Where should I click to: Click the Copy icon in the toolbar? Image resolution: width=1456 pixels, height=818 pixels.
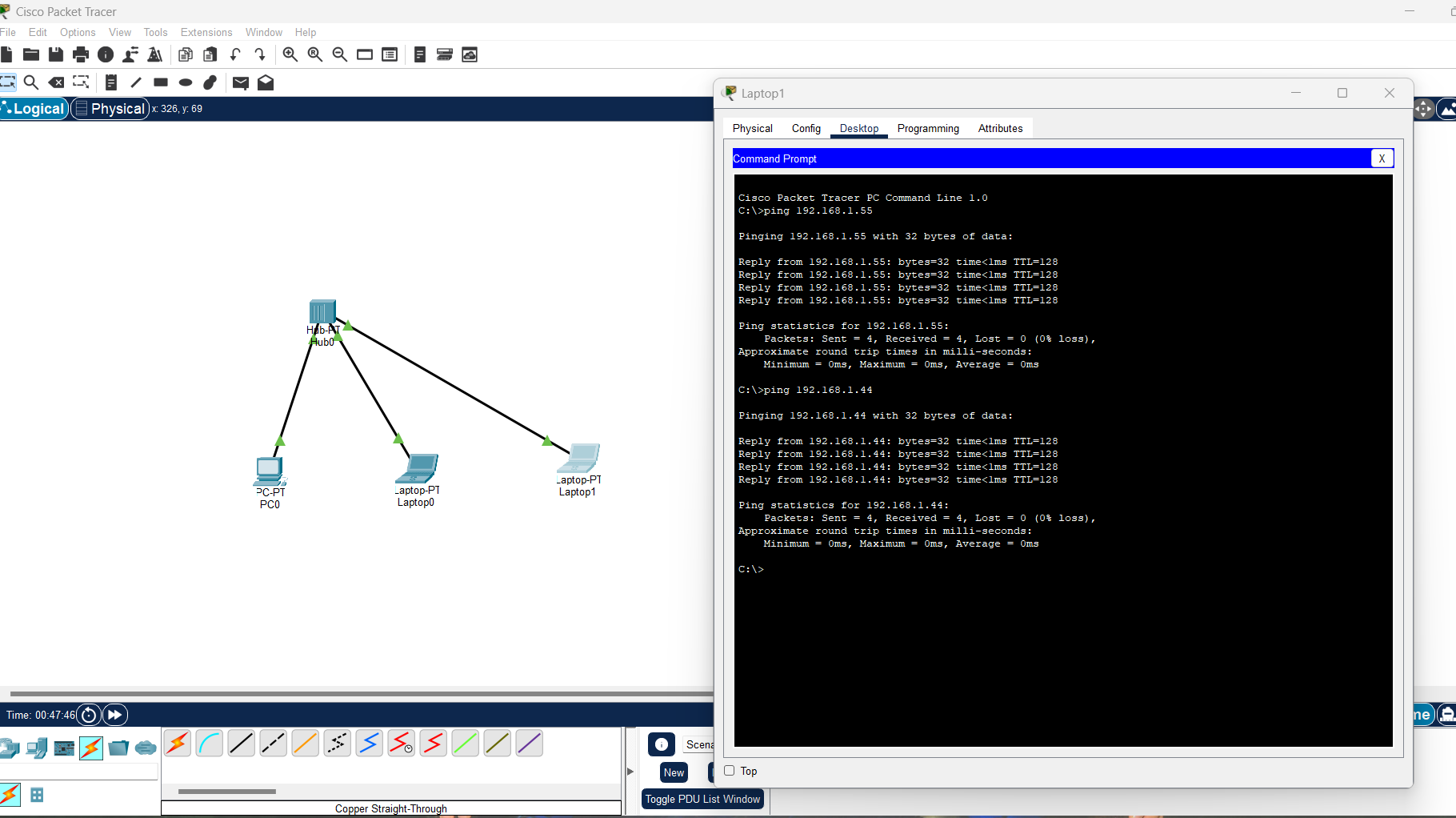[186, 54]
